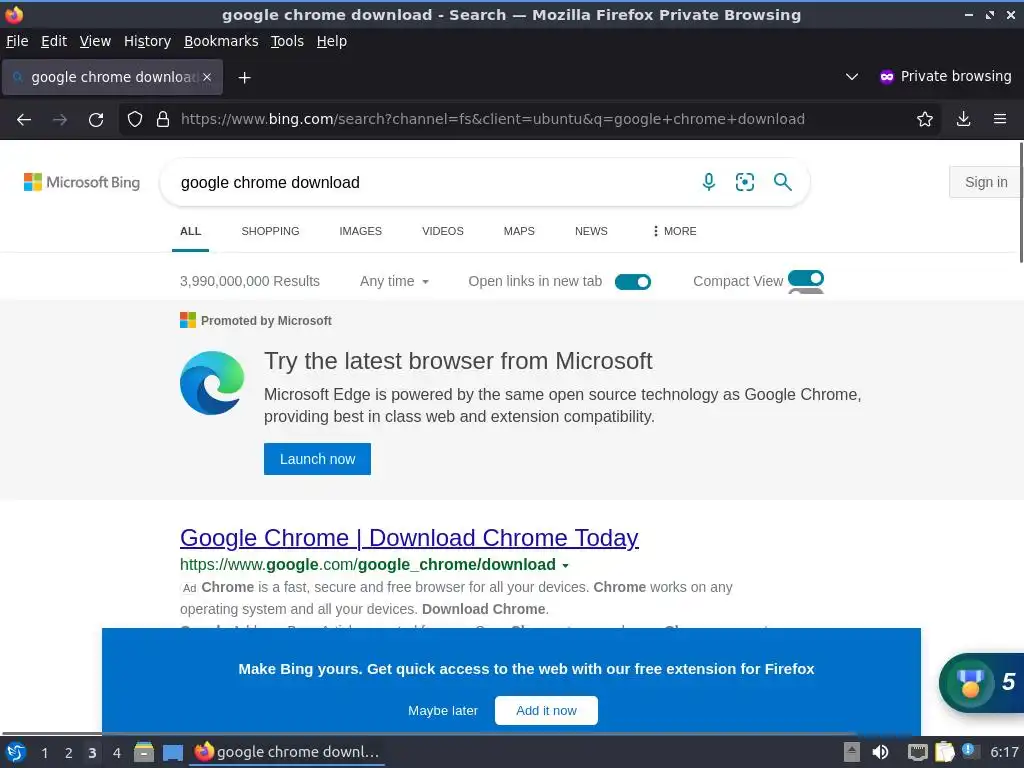Close the google chrome download tab

[x=207, y=77]
